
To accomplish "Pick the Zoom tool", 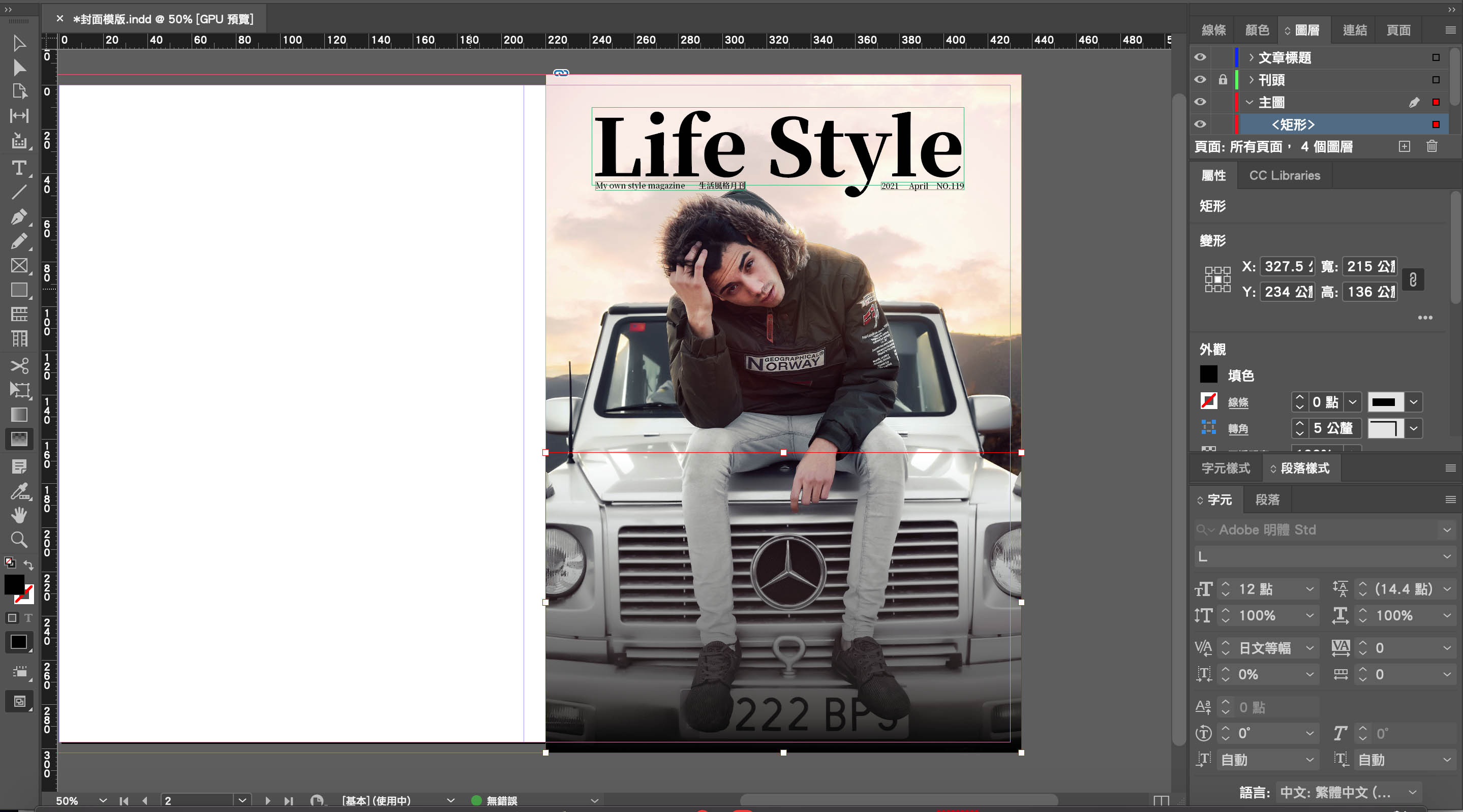I will click(19, 539).
